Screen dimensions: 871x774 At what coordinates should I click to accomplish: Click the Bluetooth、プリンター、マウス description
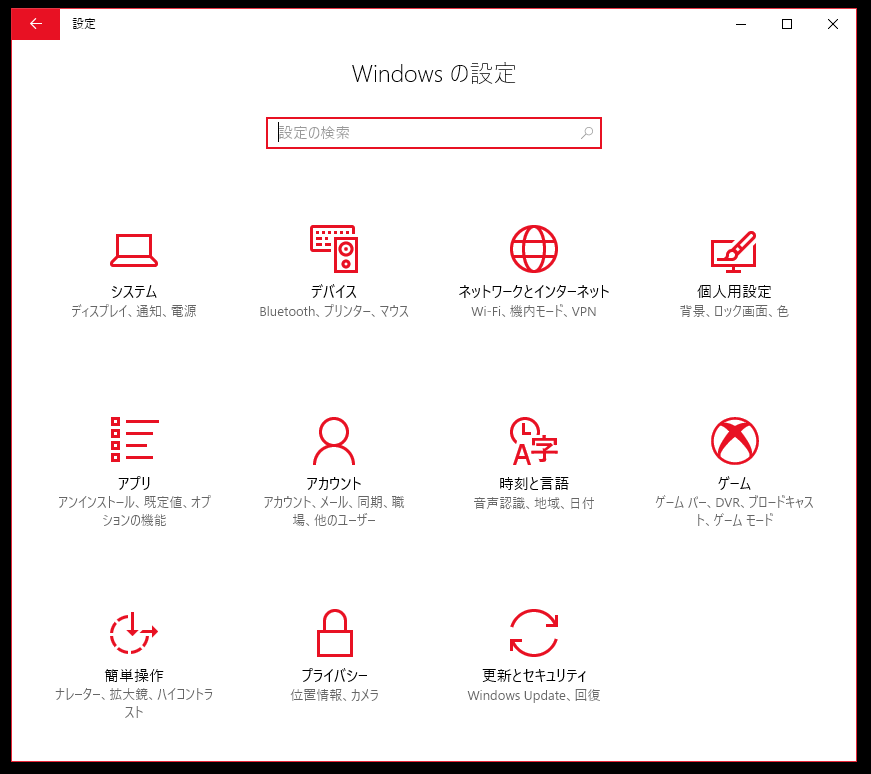click(x=334, y=311)
